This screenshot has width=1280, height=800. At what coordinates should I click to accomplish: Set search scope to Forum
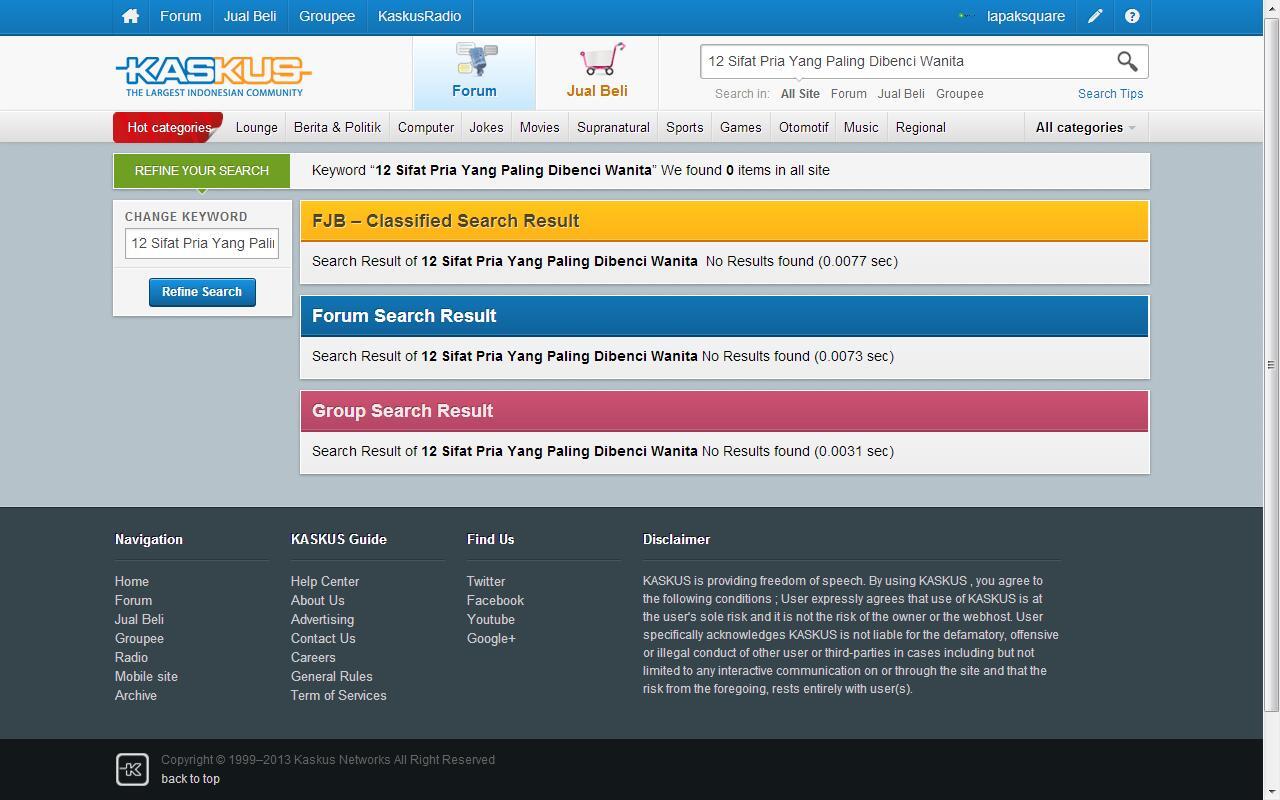click(x=848, y=94)
